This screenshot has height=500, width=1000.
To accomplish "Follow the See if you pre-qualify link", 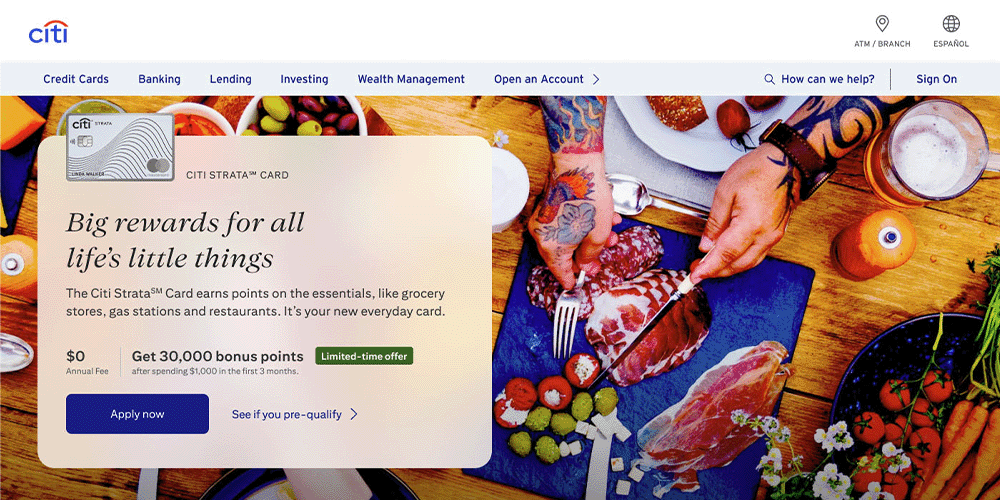I will 287,415.
